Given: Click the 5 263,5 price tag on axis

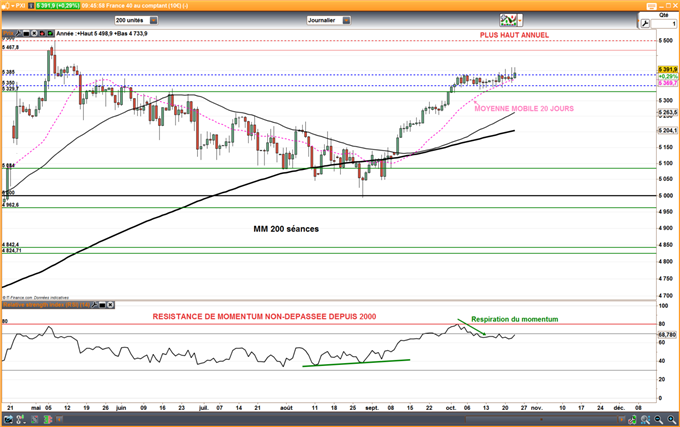Looking at the screenshot, I should coord(668,113).
